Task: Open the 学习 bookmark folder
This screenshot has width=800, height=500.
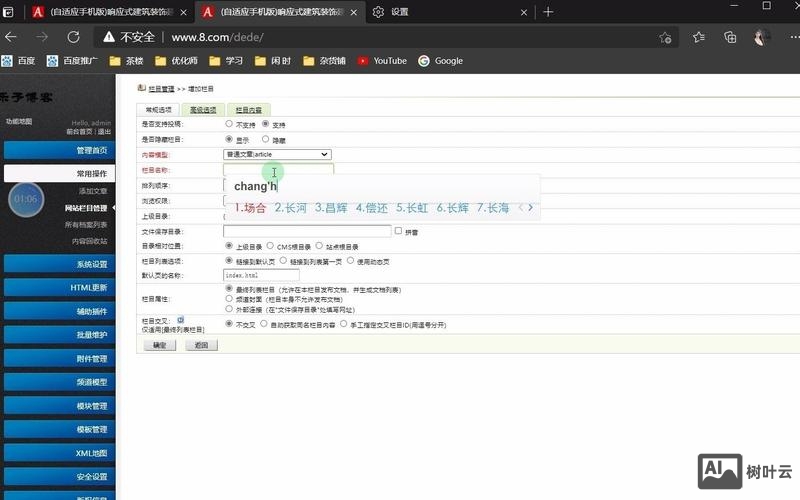Action: pyautogui.click(x=226, y=61)
